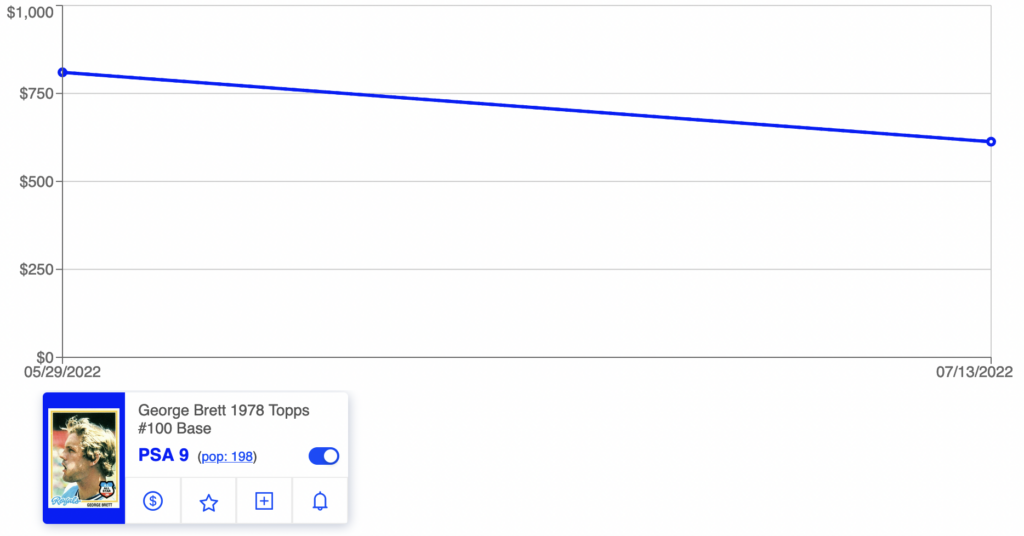
Task: Add card using the plus square icon
Action: pyautogui.click(x=264, y=501)
